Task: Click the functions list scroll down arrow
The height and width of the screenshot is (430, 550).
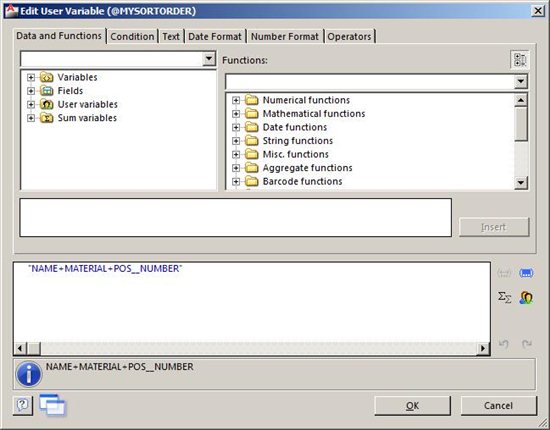Action: (x=521, y=182)
